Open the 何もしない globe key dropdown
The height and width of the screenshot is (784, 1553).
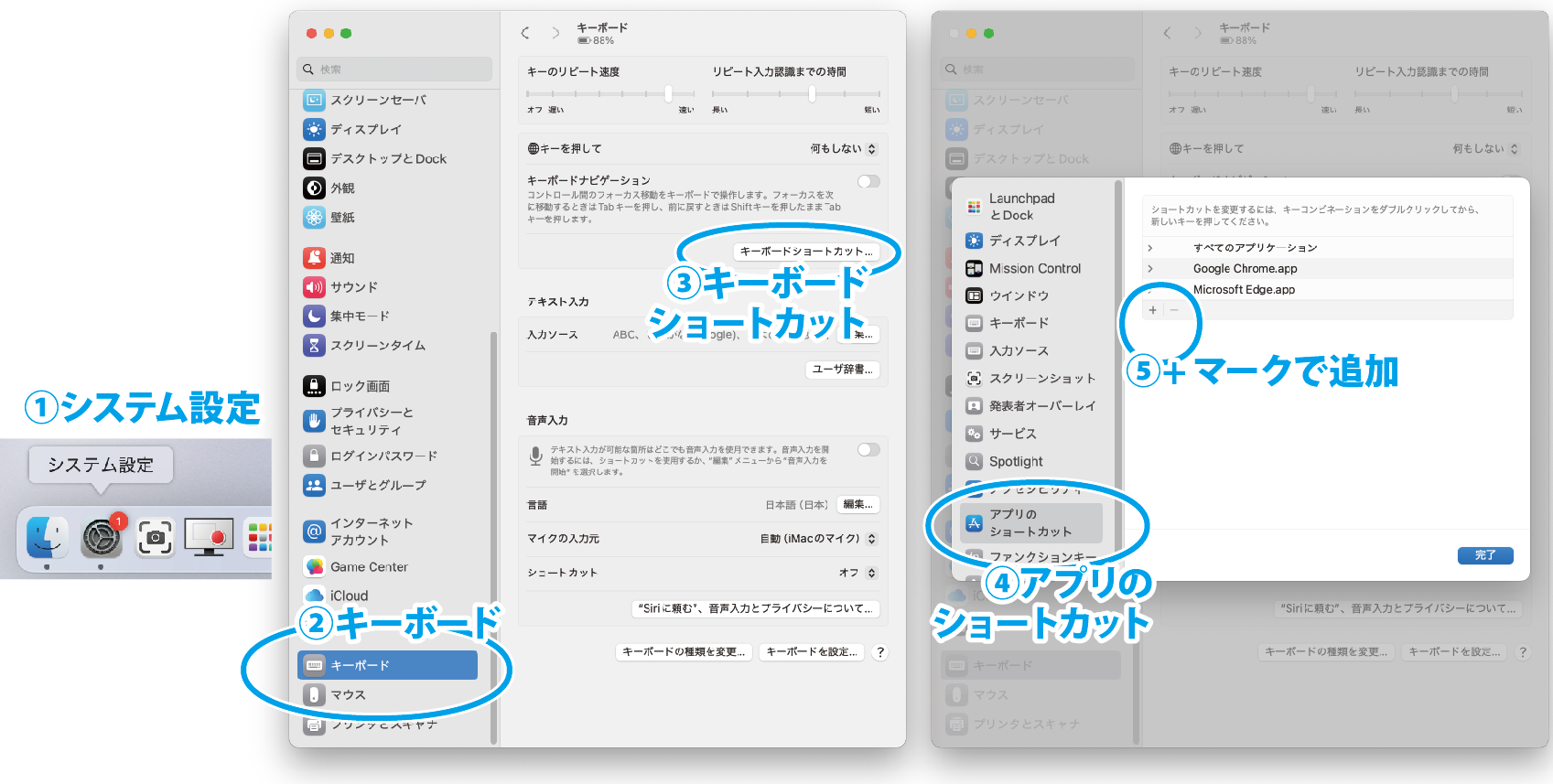[871, 149]
